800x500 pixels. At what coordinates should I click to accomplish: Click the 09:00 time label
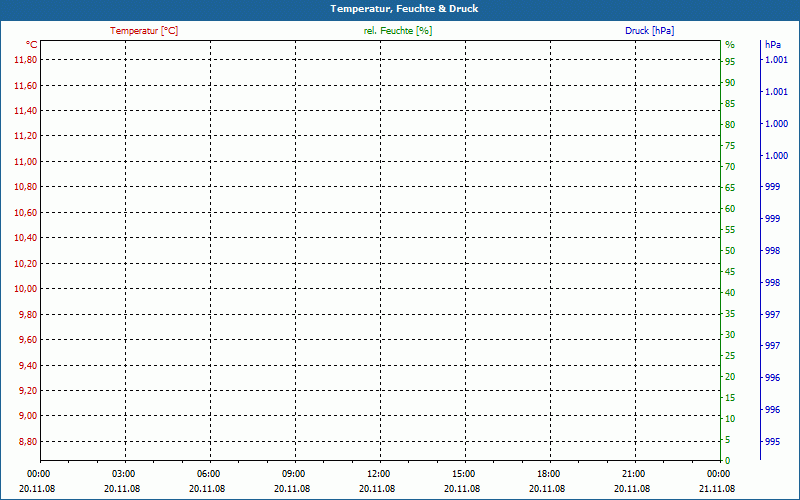click(293, 474)
